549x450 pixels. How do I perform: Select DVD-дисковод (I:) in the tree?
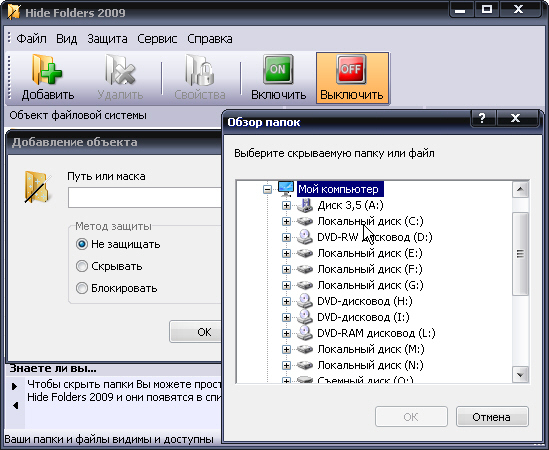point(363,317)
